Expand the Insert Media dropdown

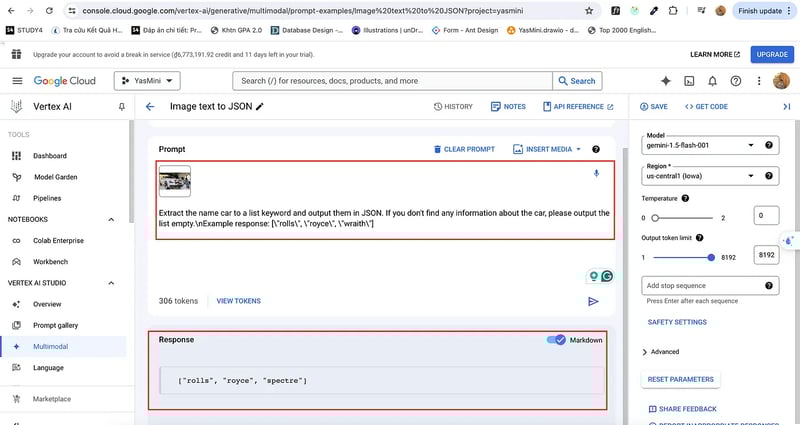[x=547, y=149]
